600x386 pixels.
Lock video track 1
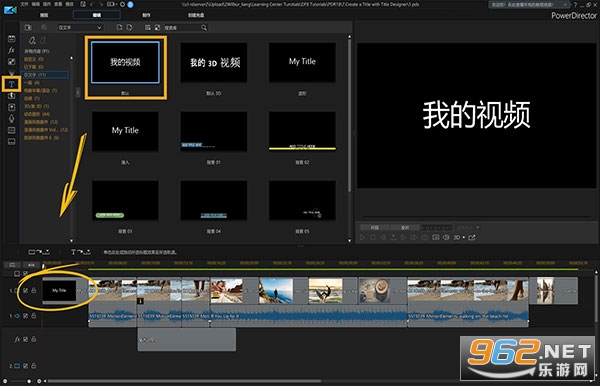coord(34,291)
